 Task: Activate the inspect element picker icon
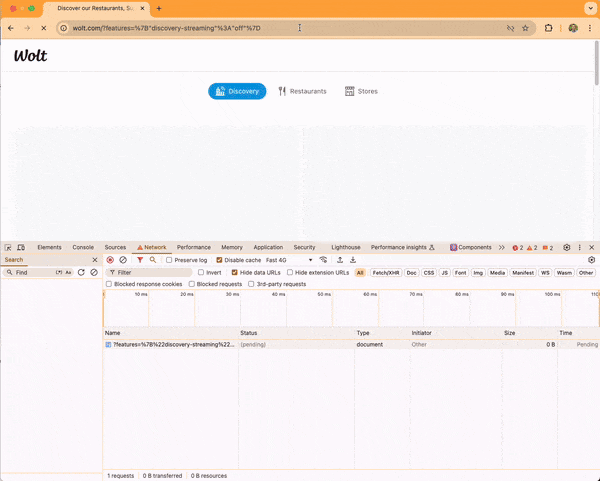pyautogui.click(x=8, y=248)
